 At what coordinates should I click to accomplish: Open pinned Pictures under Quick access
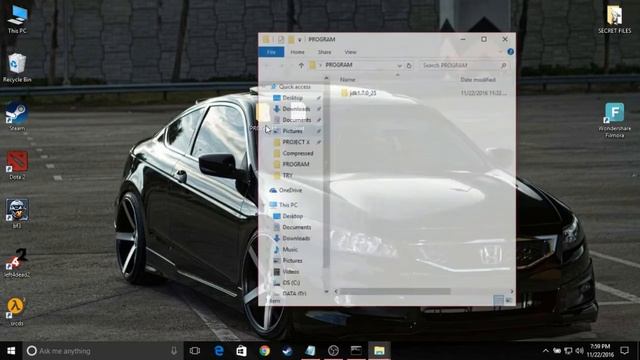292,131
